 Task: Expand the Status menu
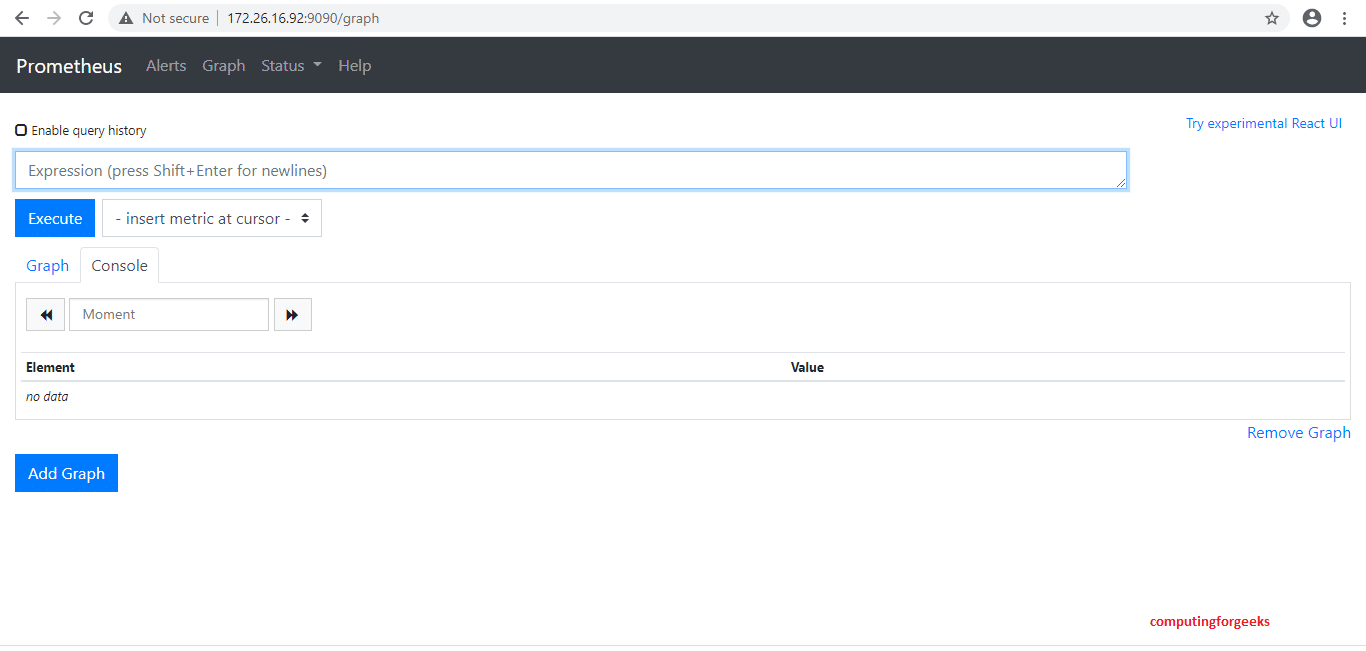(x=290, y=65)
